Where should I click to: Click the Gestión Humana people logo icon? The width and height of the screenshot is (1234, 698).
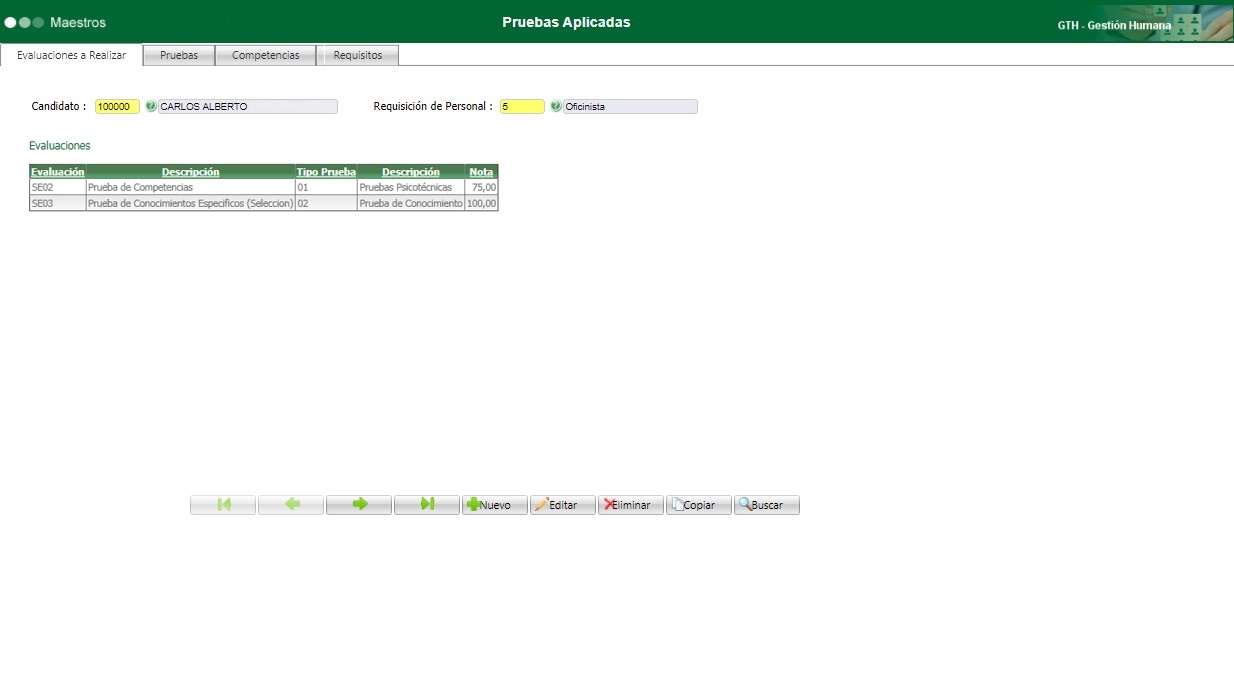click(x=1188, y=25)
